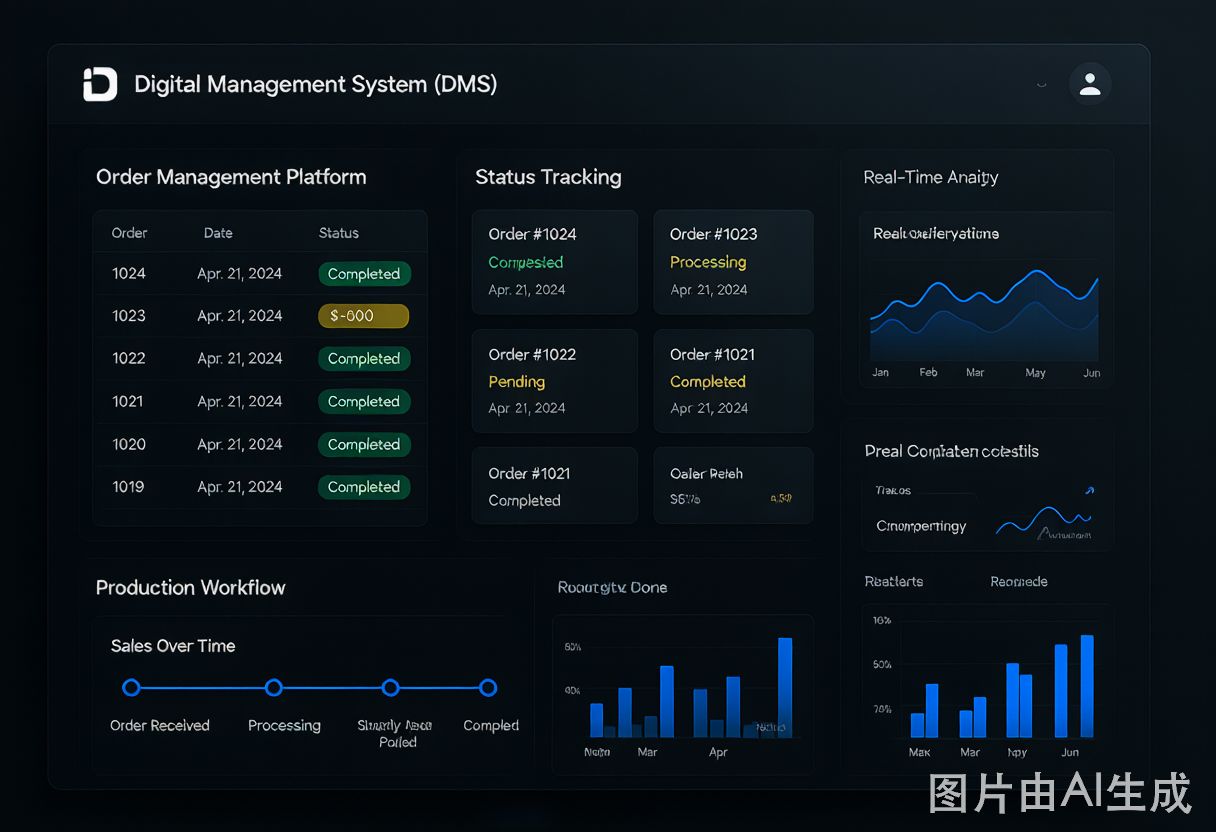Switch to the Reatlarts tab

coord(894,582)
